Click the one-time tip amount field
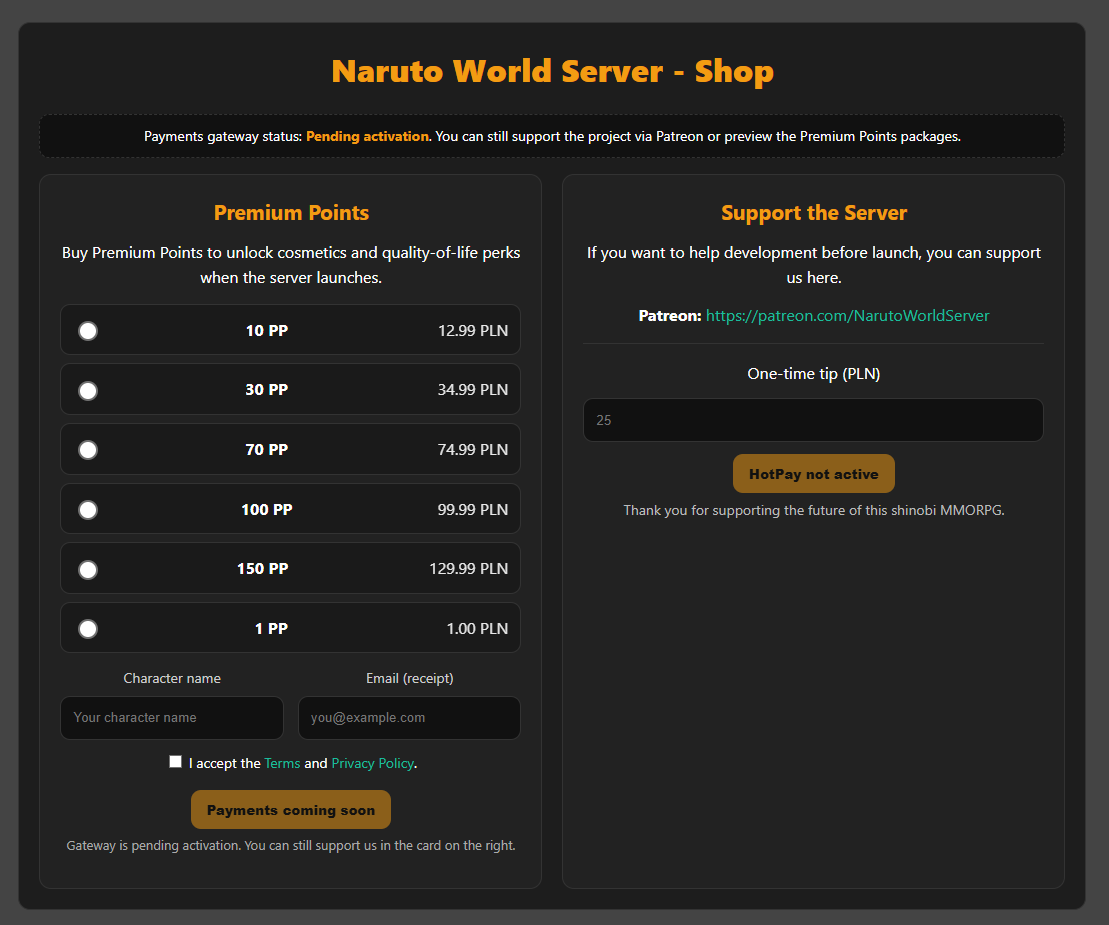Viewport: 1109px width, 925px height. click(x=813, y=420)
